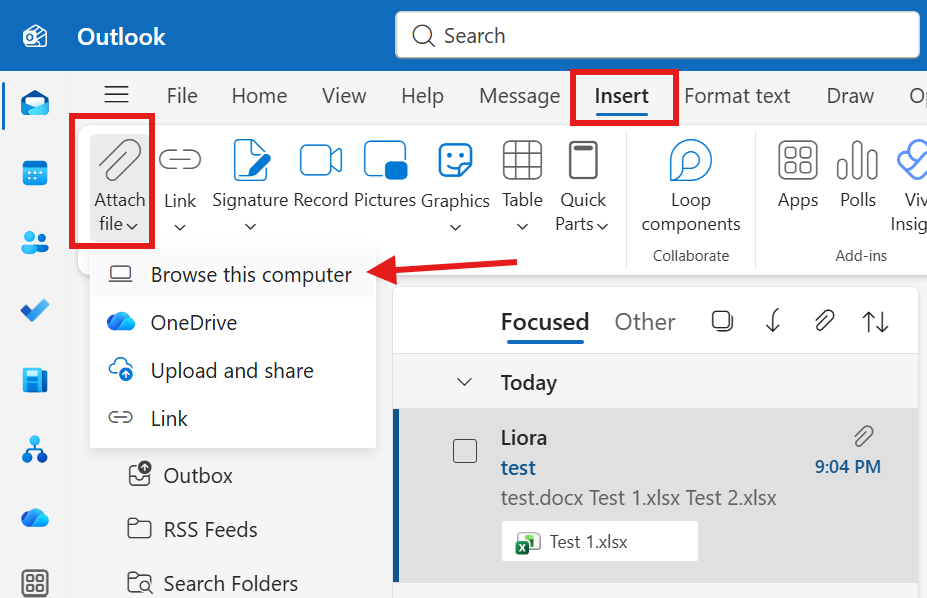927x598 pixels.
Task: Open the OneDrive cloud icon in sidebar
Action: 35,518
